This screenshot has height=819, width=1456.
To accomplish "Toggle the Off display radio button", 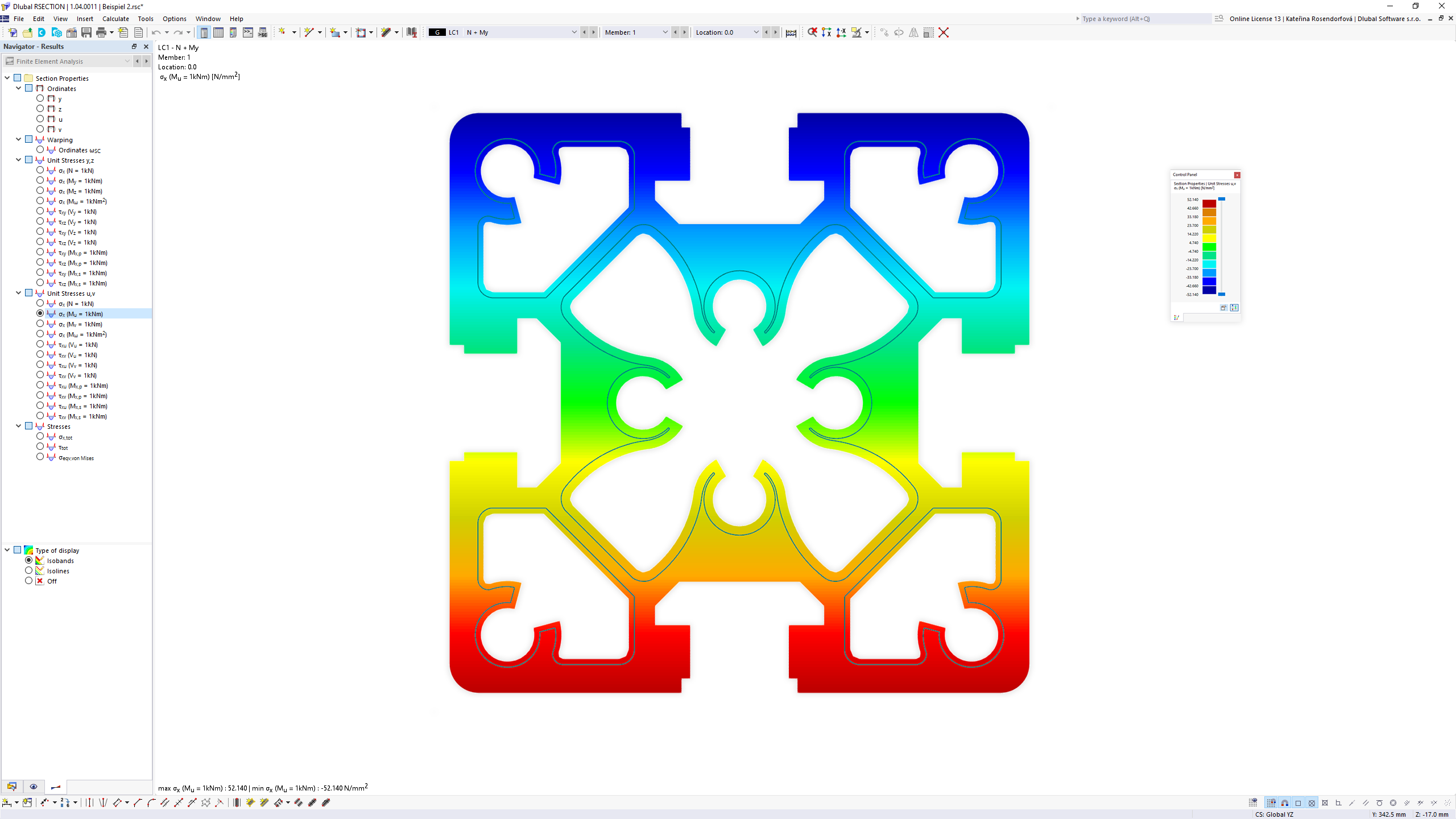I will 29,581.
